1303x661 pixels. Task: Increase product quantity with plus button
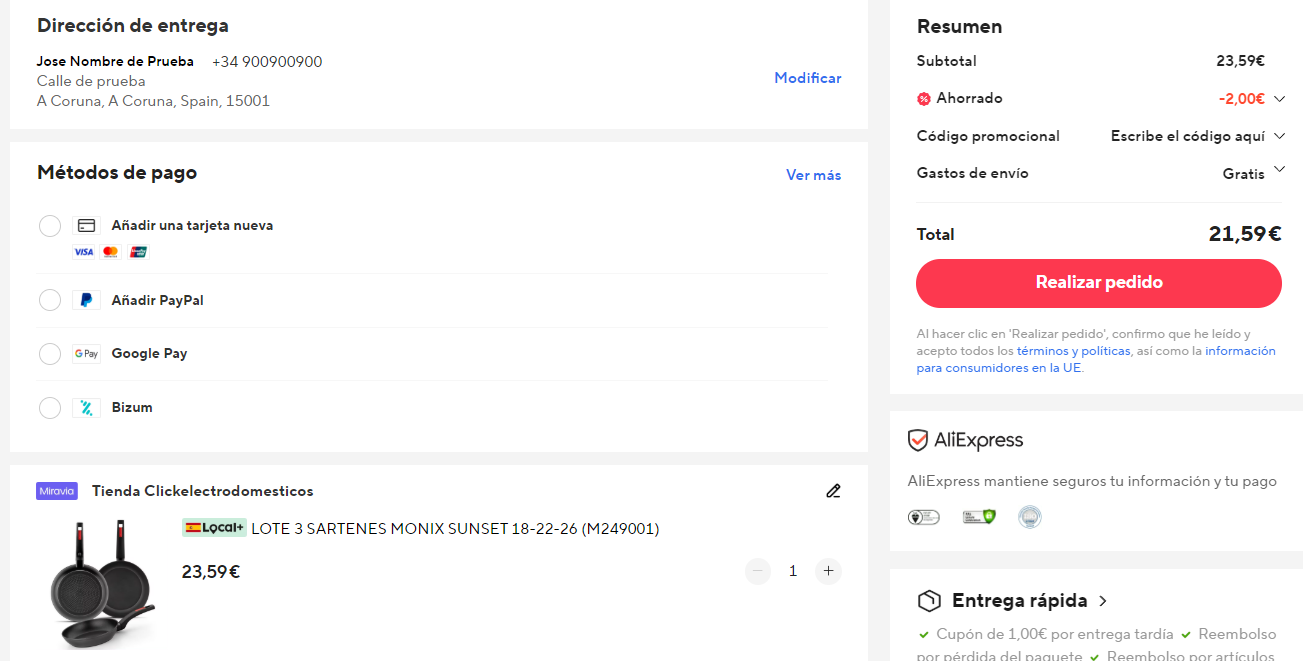tap(828, 571)
